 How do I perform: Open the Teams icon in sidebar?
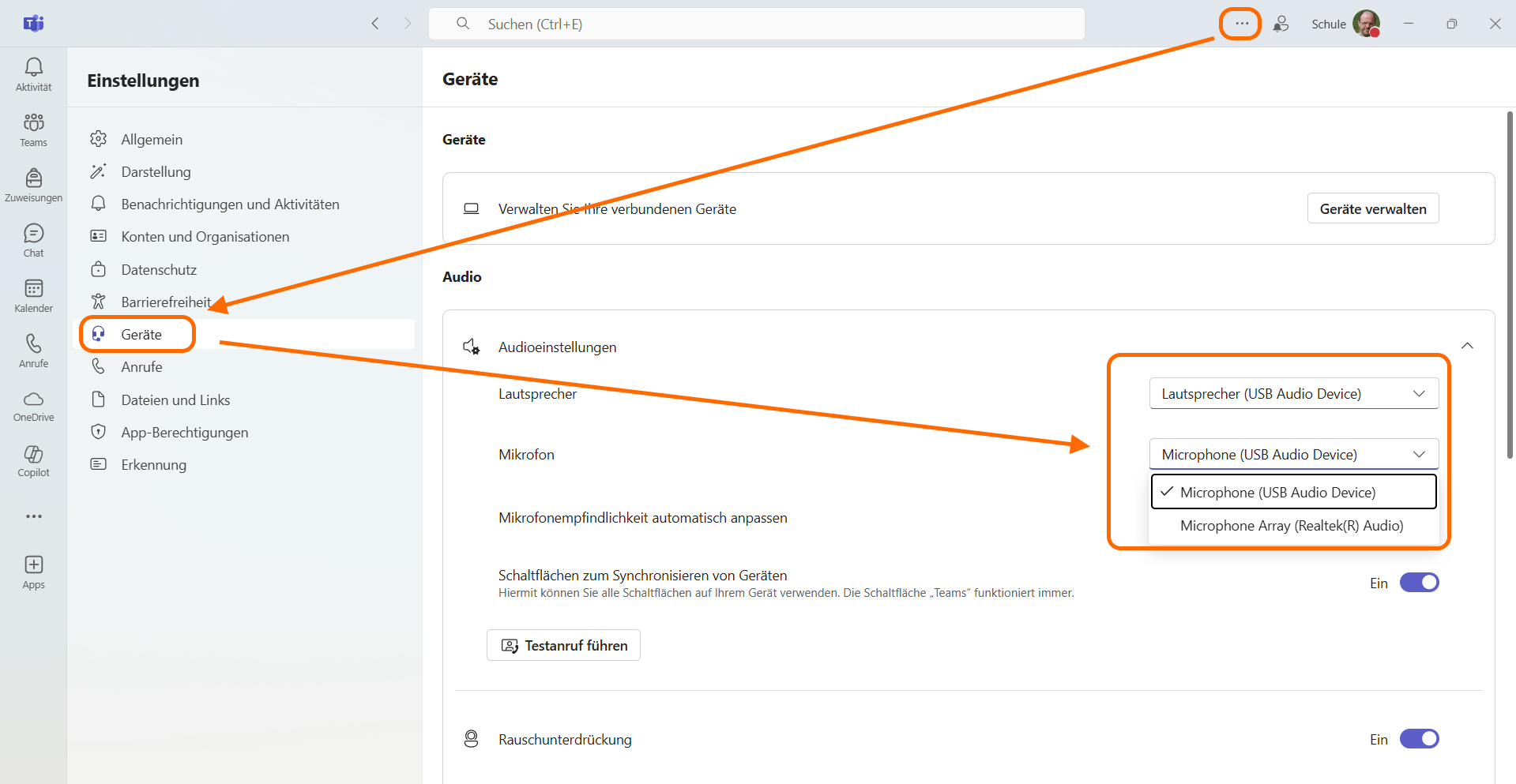coord(33,129)
